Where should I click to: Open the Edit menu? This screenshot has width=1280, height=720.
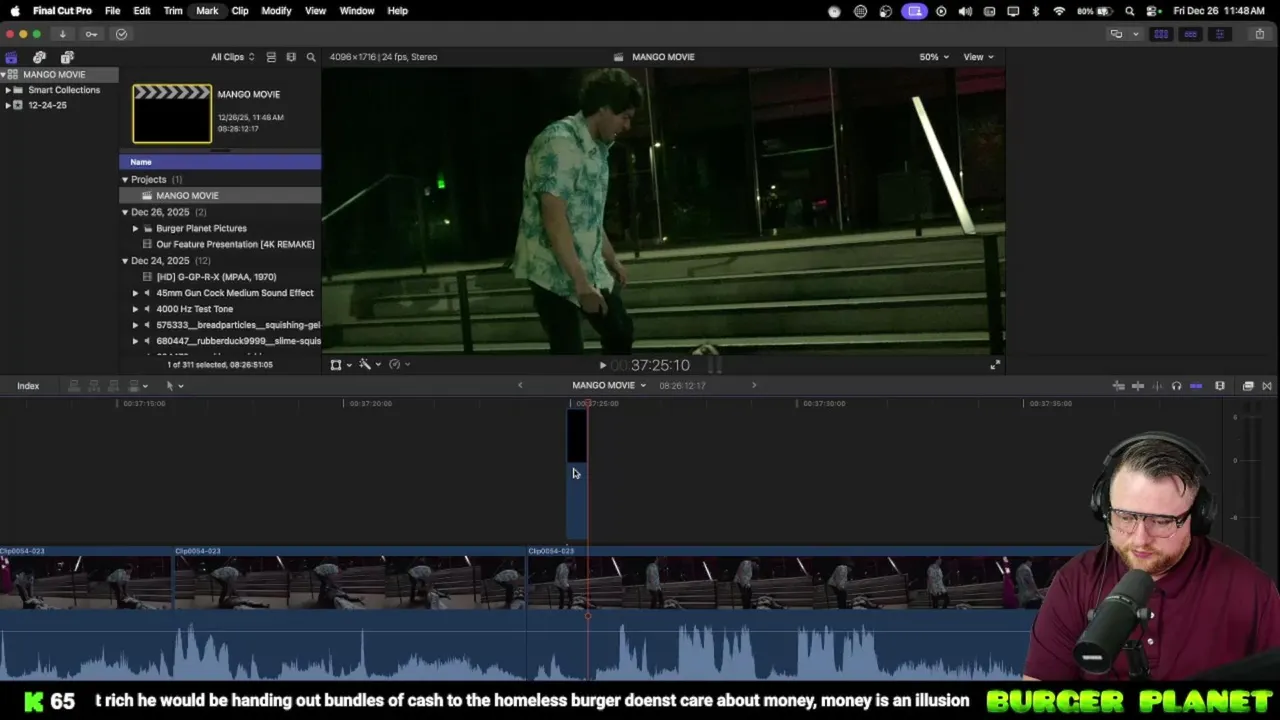[142, 11]
